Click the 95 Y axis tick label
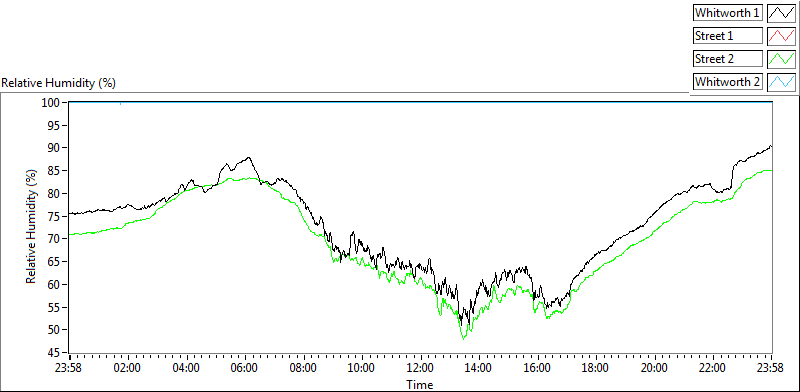Image resolution: width=800 pixels, height=392 pixels. (54, 125)
